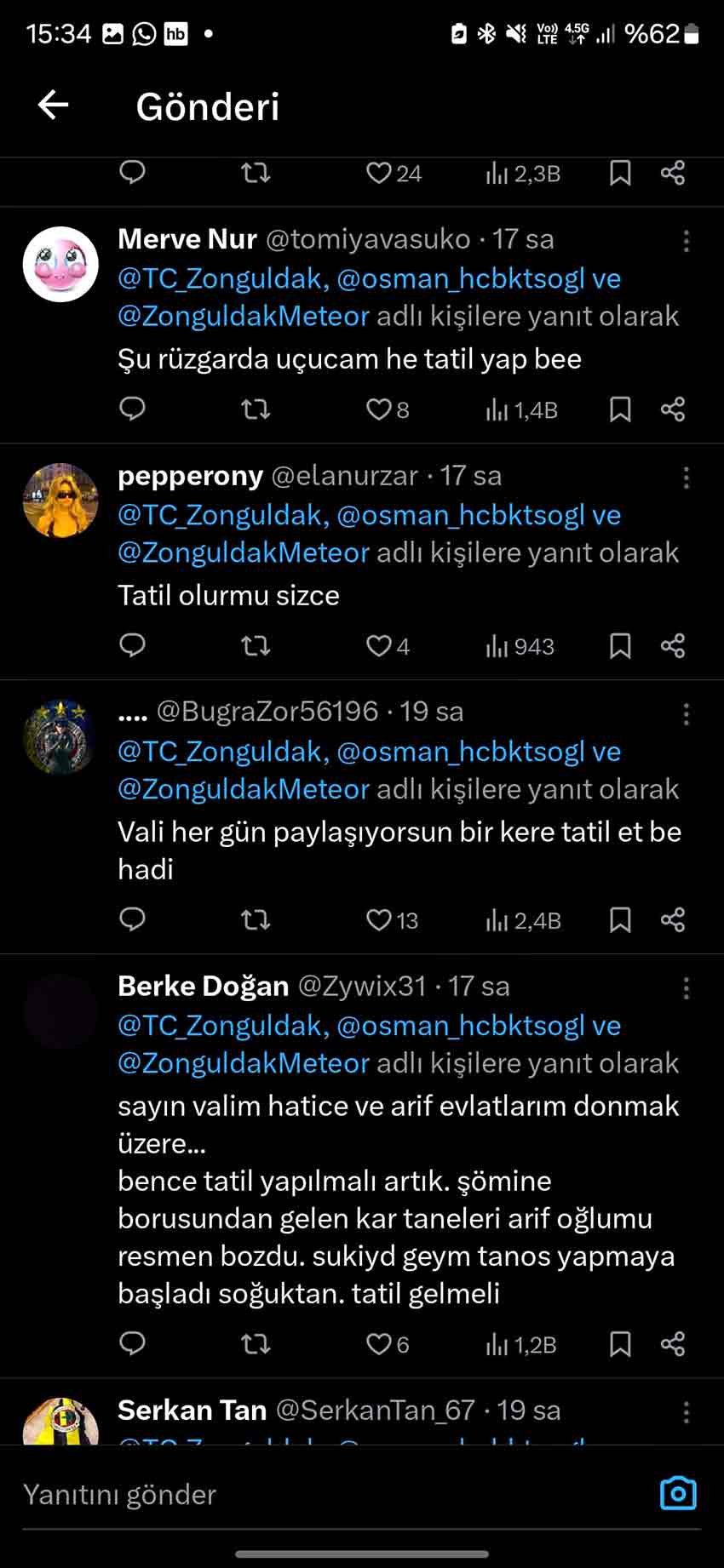
Task: Open more options for pepperony's tweet
Action: [x=686, y=478]
